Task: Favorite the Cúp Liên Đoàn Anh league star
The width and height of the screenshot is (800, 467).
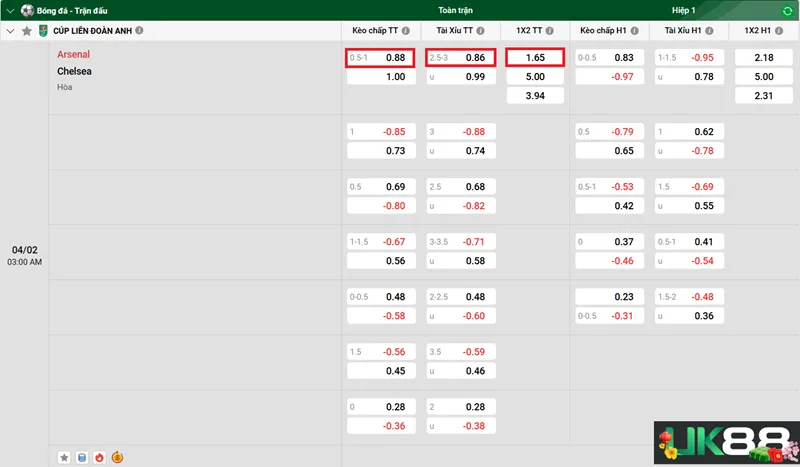Action: tap(26, 31)
